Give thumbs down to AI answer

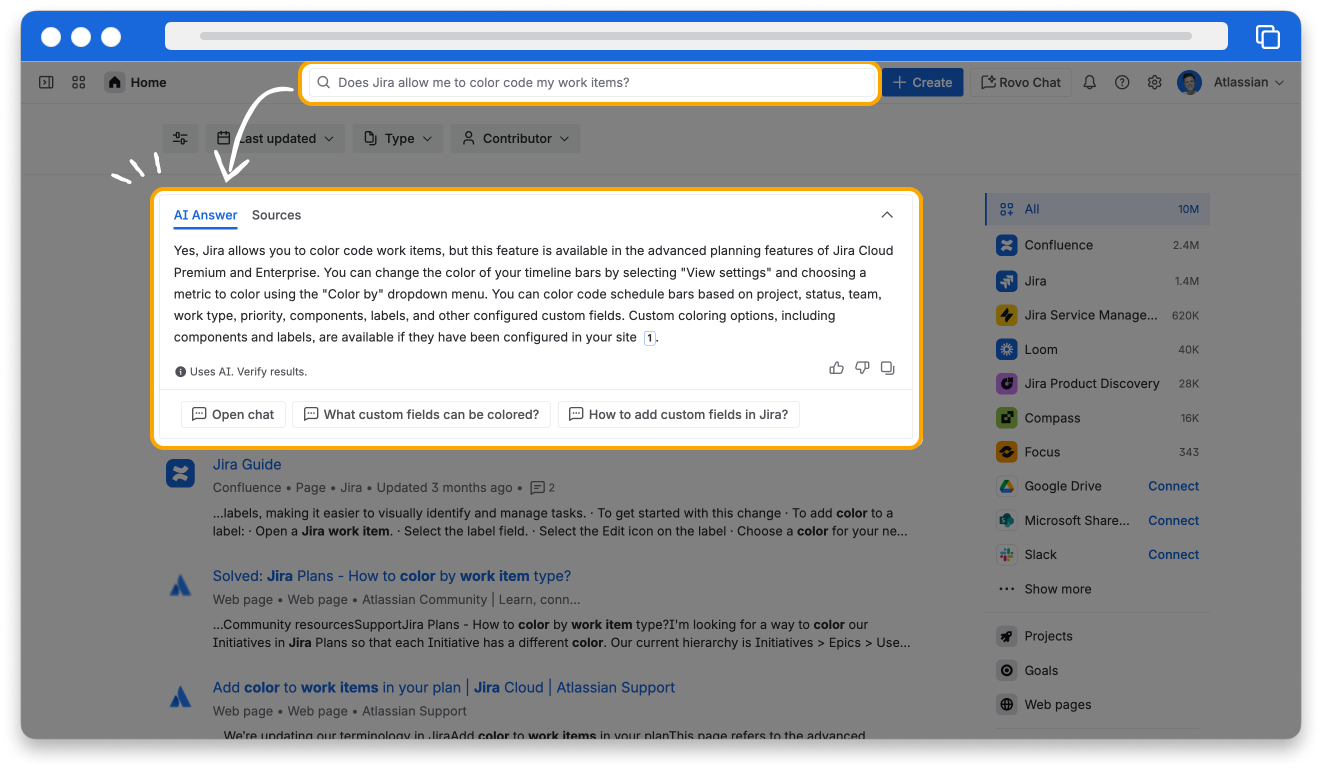click(x=862, y=368)
